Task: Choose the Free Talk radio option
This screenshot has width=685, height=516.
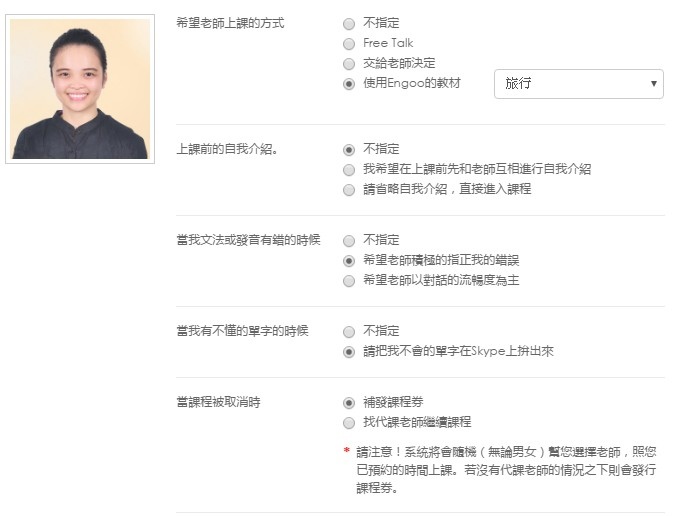Action: pos(349,44)
